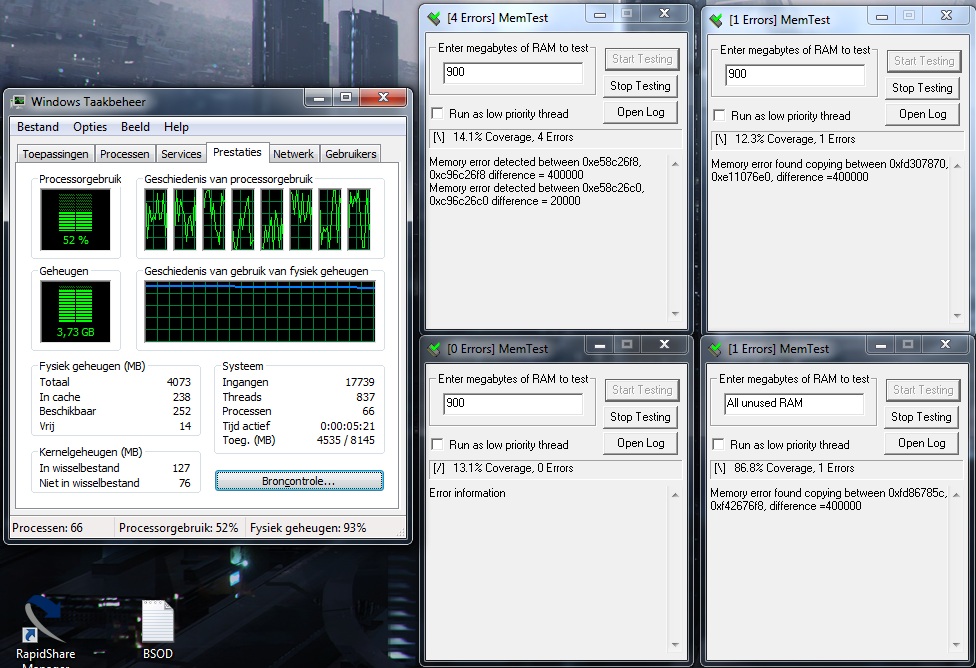This screenshot has height=668, width=976.
Task: Stop Testing in [4 Errors] MemTest
Action: point(640,86)
